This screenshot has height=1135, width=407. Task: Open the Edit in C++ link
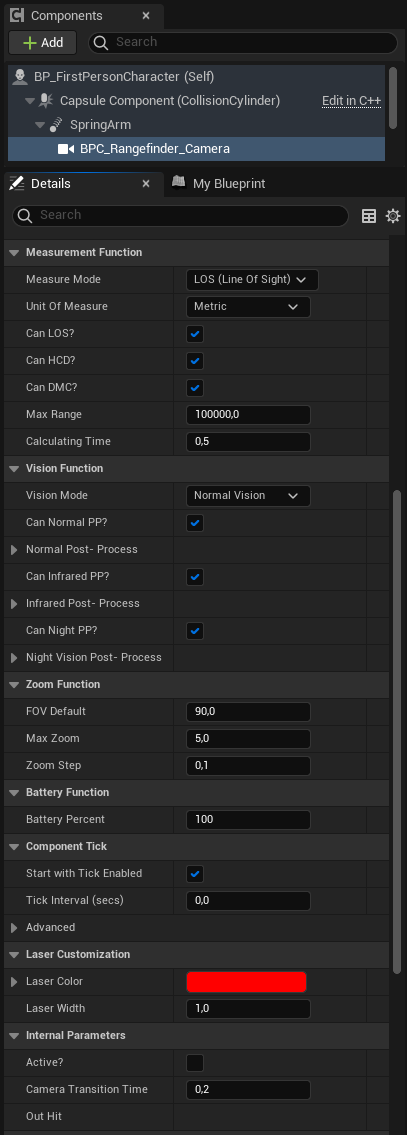351,101
